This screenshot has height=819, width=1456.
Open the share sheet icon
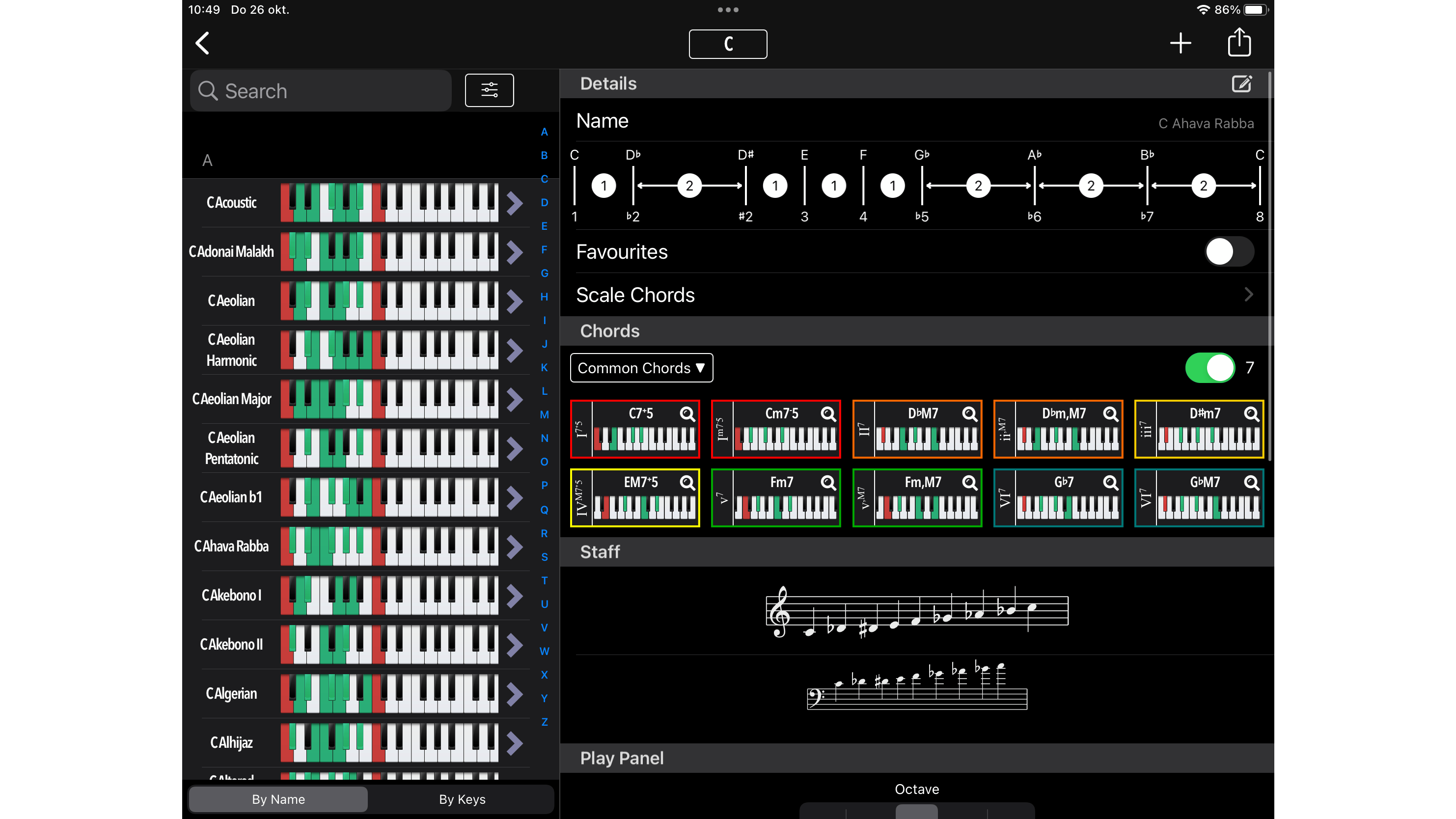[x=1239, y=42]
